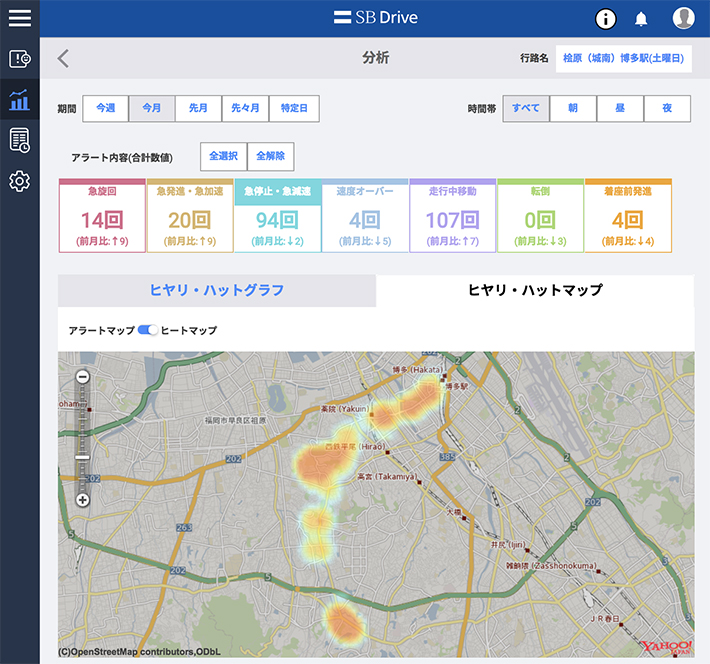Open notifications bell
Screen dimensions: 710x664
coord(641,18)
